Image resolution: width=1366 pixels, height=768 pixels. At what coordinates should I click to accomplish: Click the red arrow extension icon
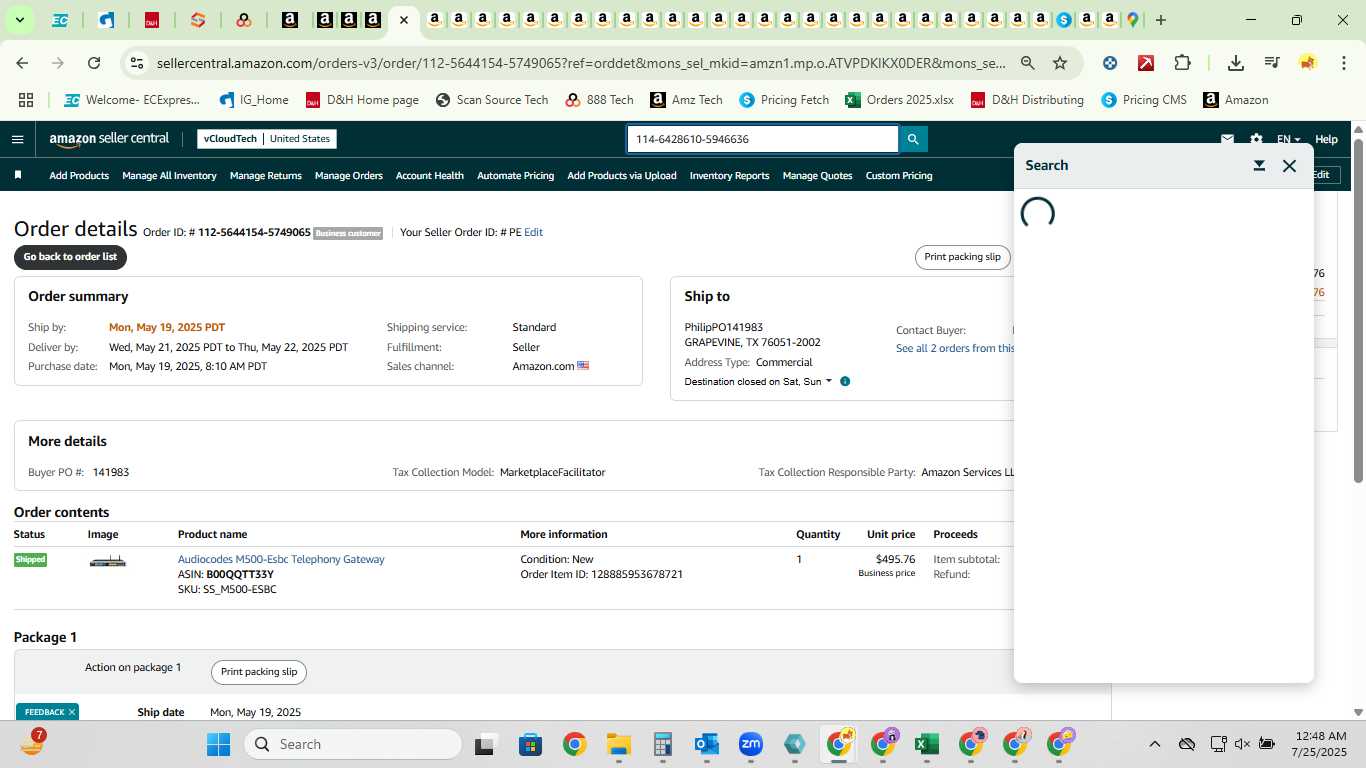[1146, 63]
